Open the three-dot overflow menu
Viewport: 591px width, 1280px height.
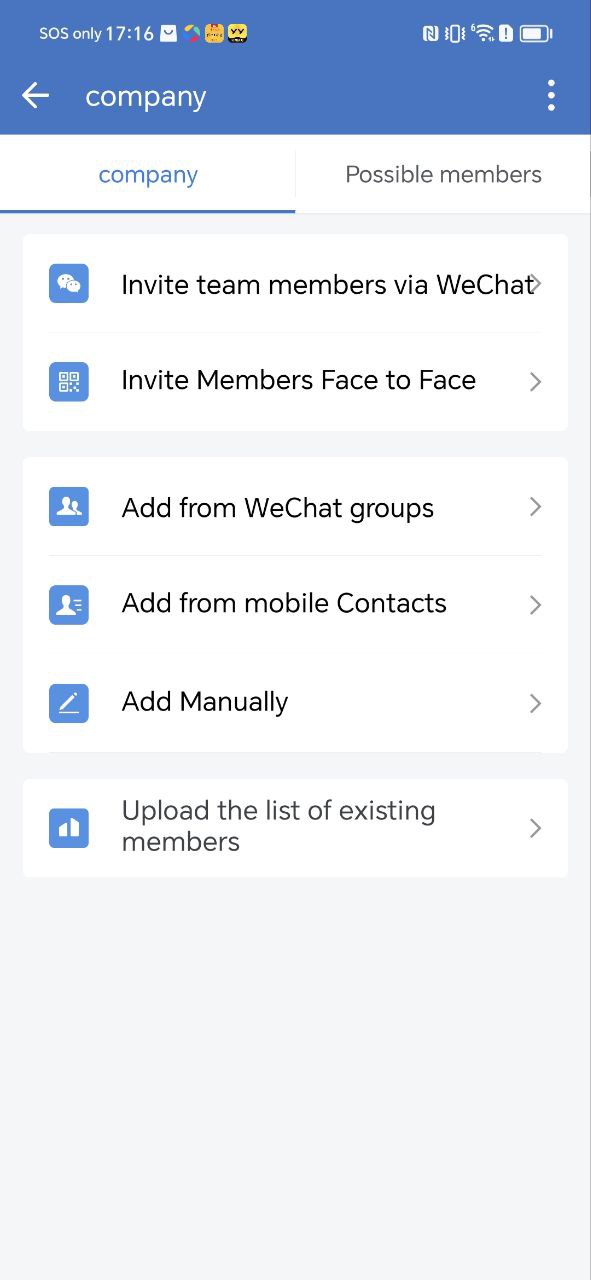(551, 96)
